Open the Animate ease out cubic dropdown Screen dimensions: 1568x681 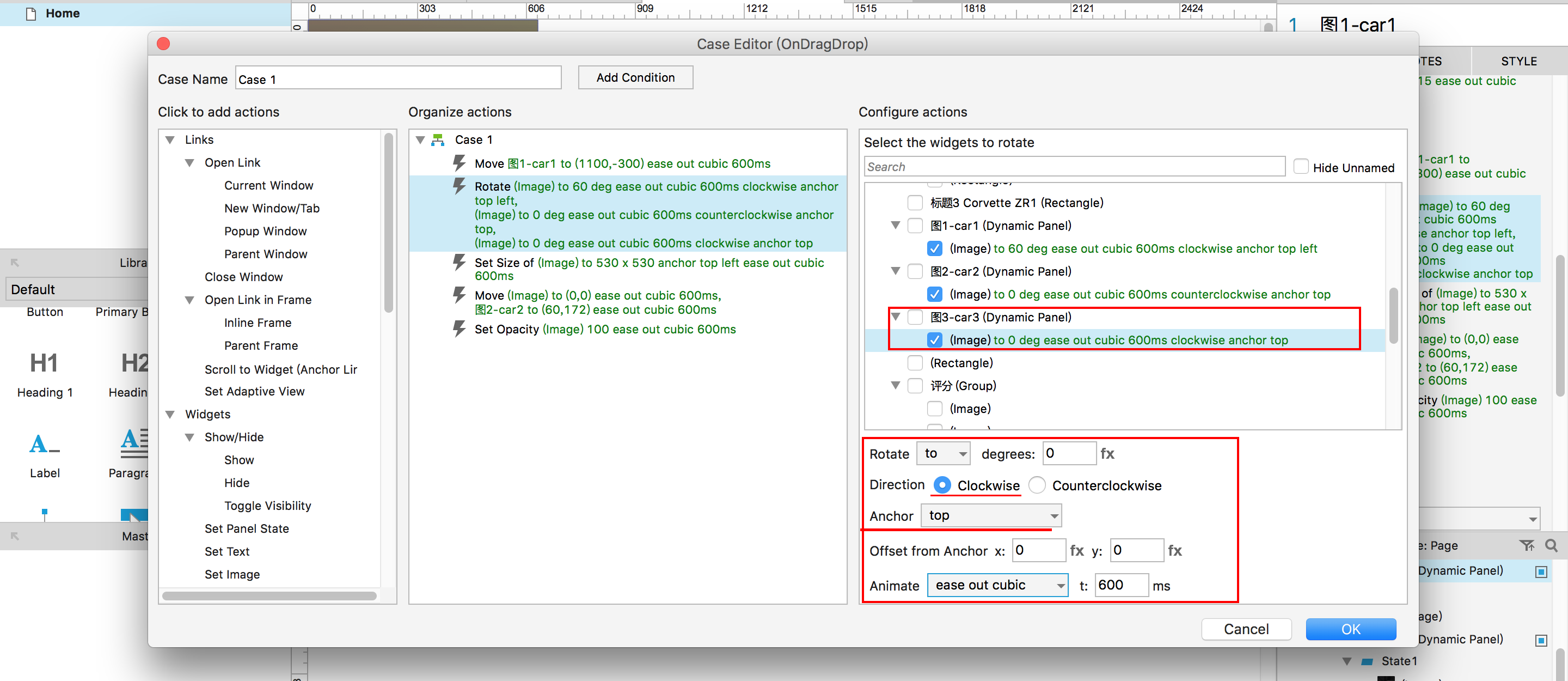(x=997, y=585)
